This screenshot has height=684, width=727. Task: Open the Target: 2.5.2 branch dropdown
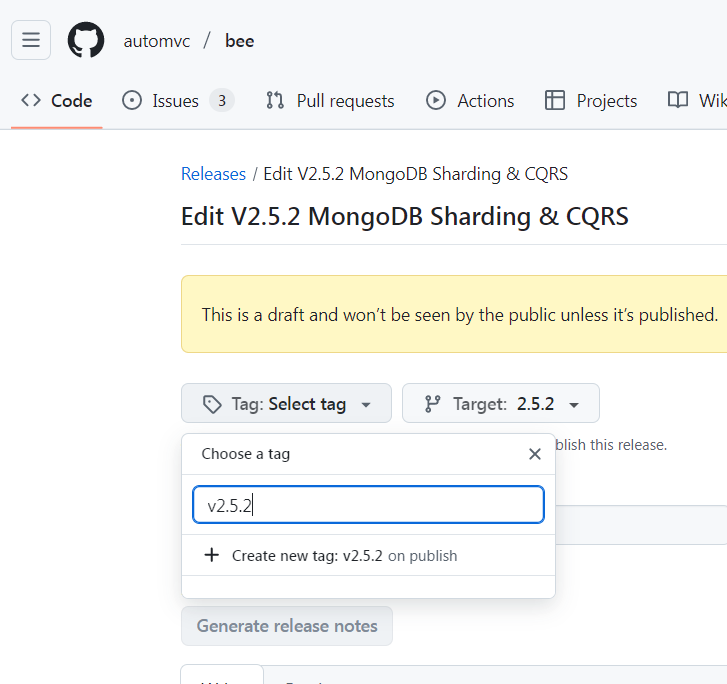501,403
